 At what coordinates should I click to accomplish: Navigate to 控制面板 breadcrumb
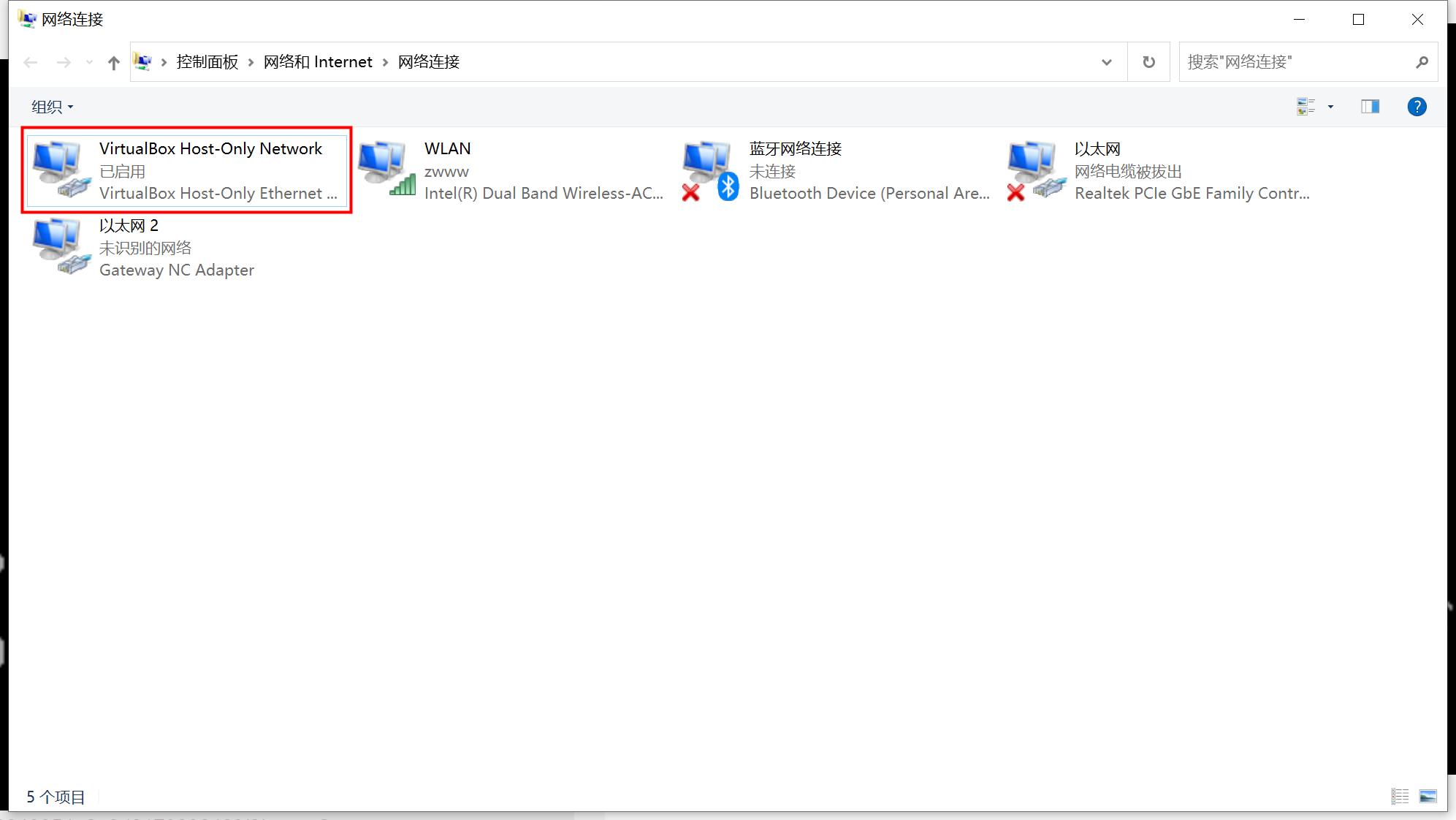(207, 61)
